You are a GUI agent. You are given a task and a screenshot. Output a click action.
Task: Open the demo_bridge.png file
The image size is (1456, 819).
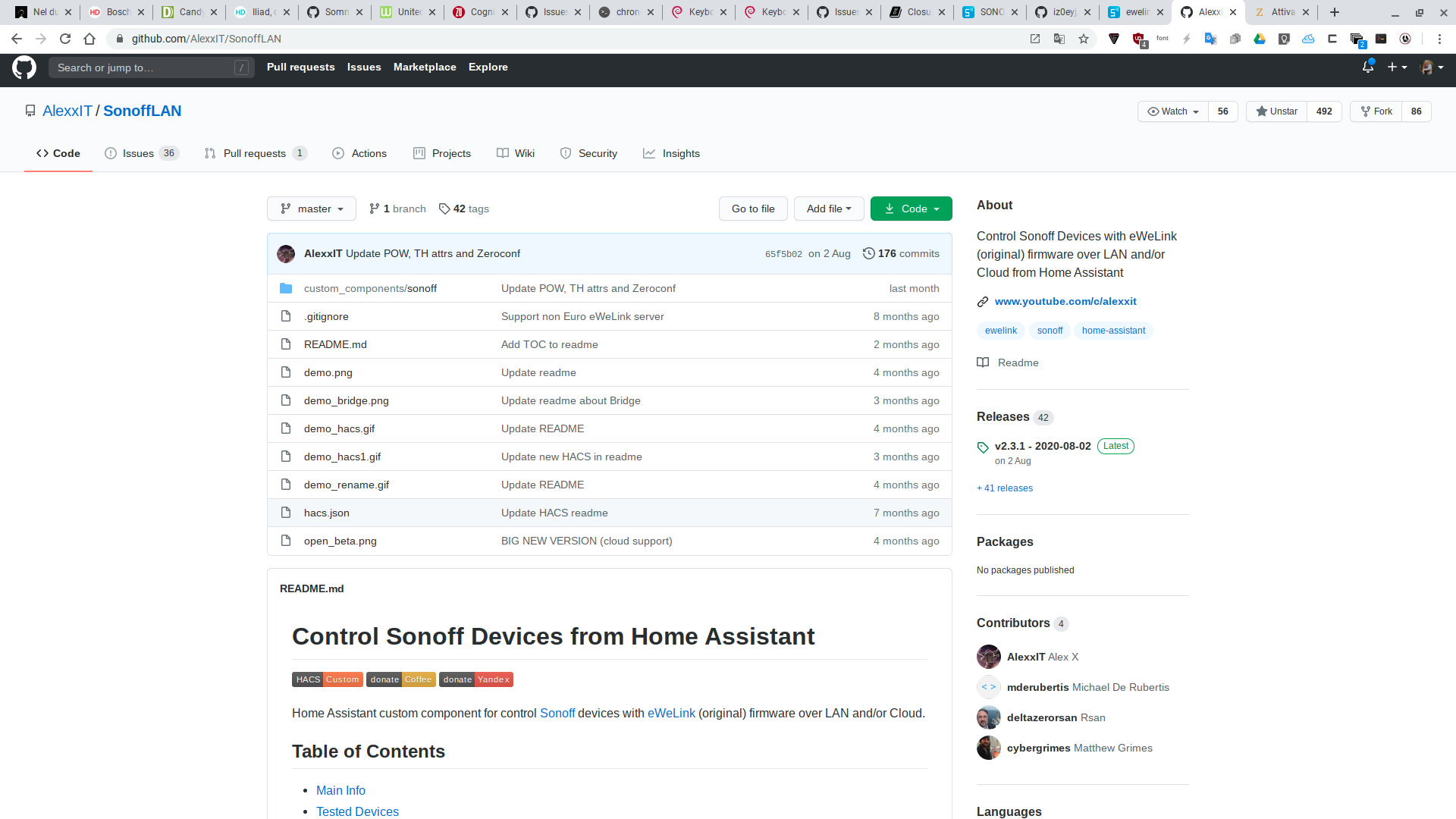[x=347, y=400]
